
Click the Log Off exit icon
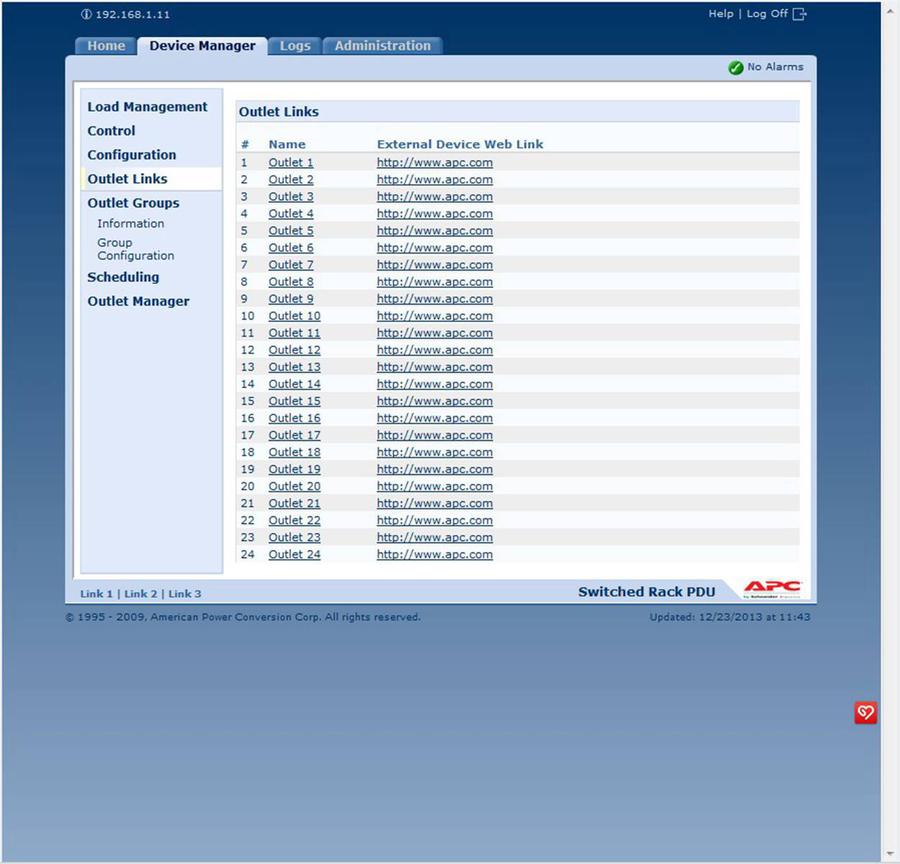click(x=799, y=14)
